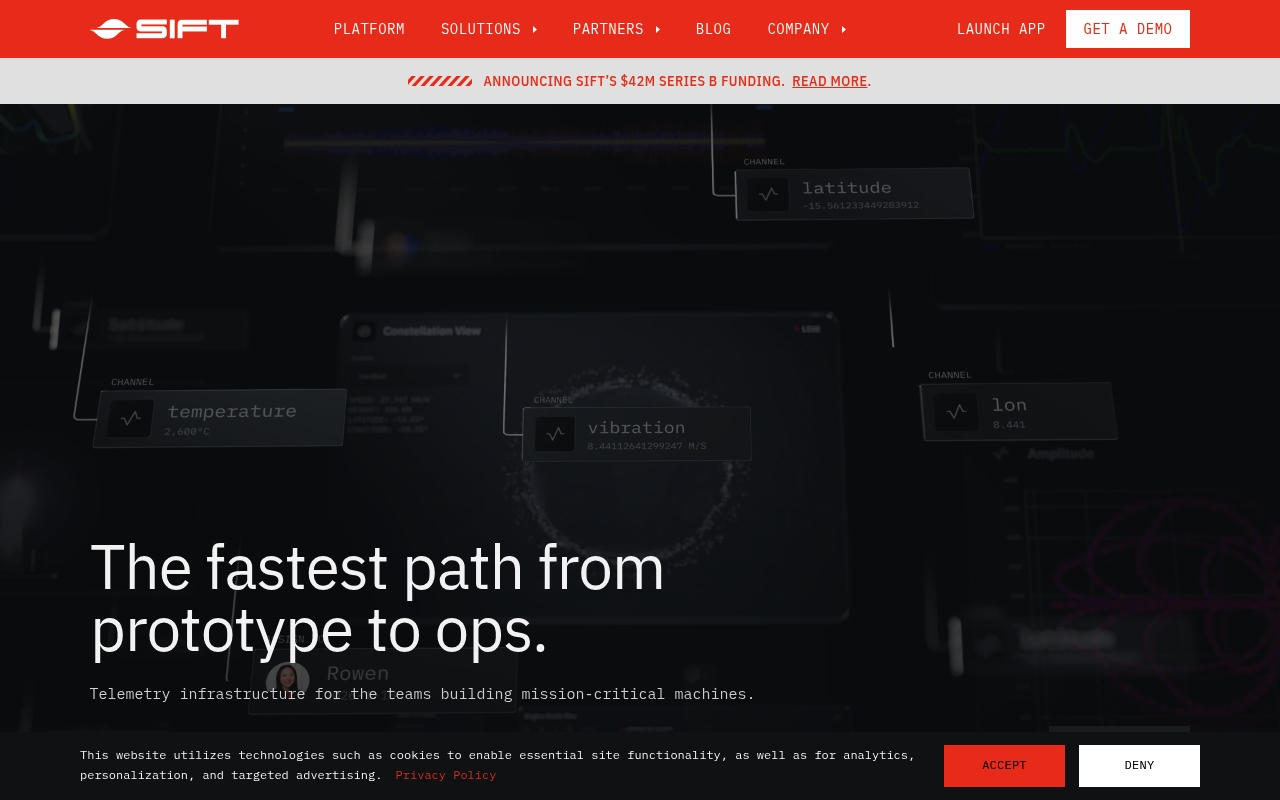Expand the Partners dropdown menu
The width and height of the screenshot is (1280, 800).
pos(616,29)
